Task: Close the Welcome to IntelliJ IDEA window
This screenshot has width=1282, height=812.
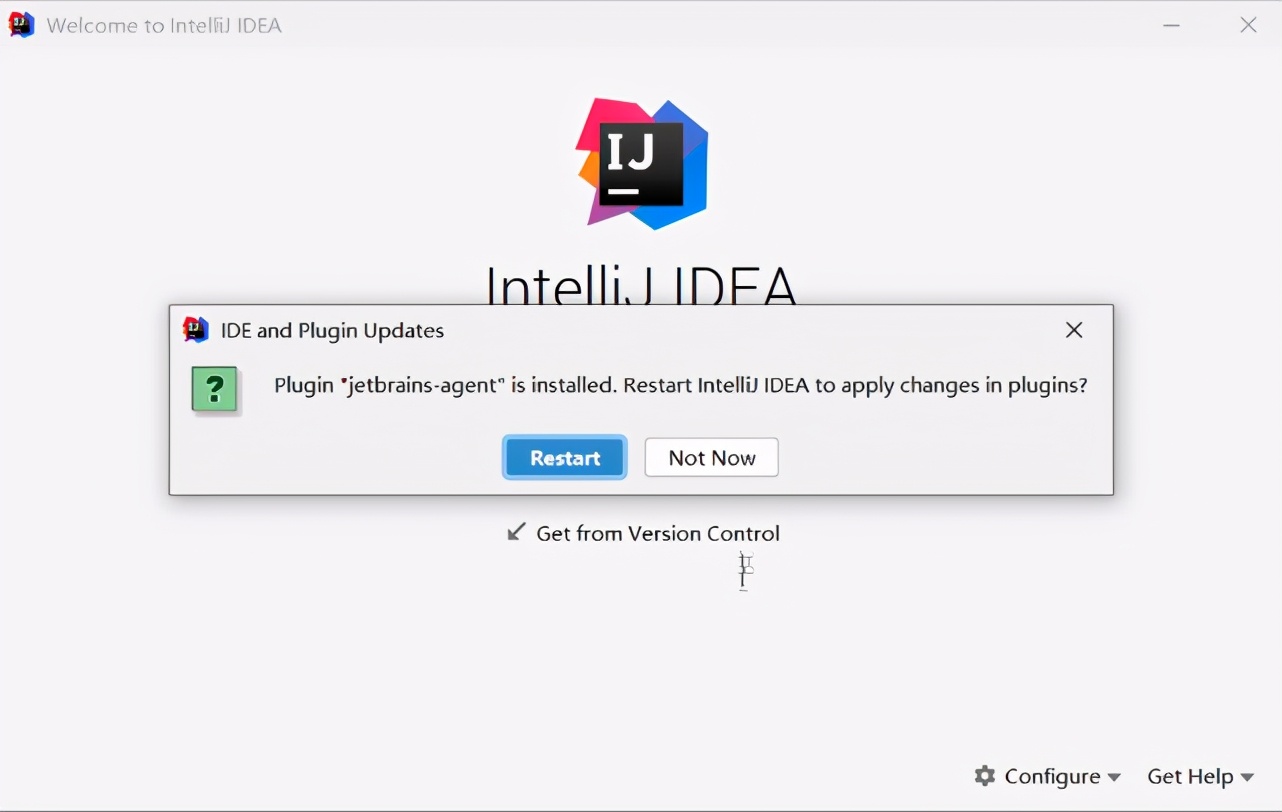Action: [1248, 25]
